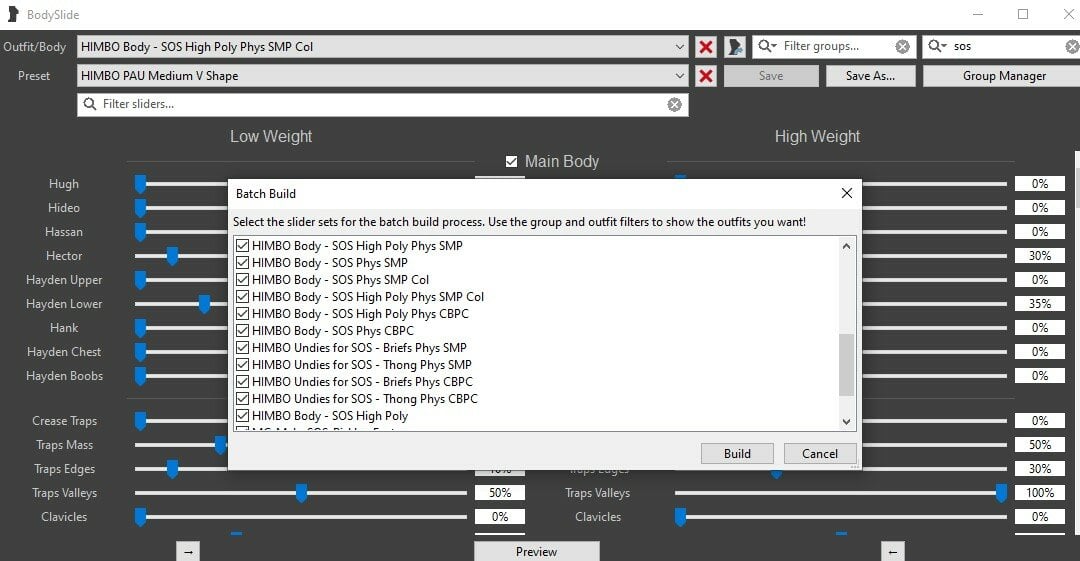Click the left arrow button above Preview's right

(893, 551)
